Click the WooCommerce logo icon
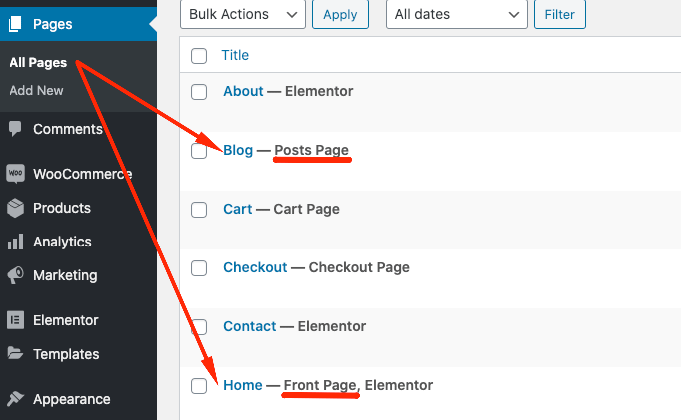Viewport: 681px width, 420px height. (15, 174)
